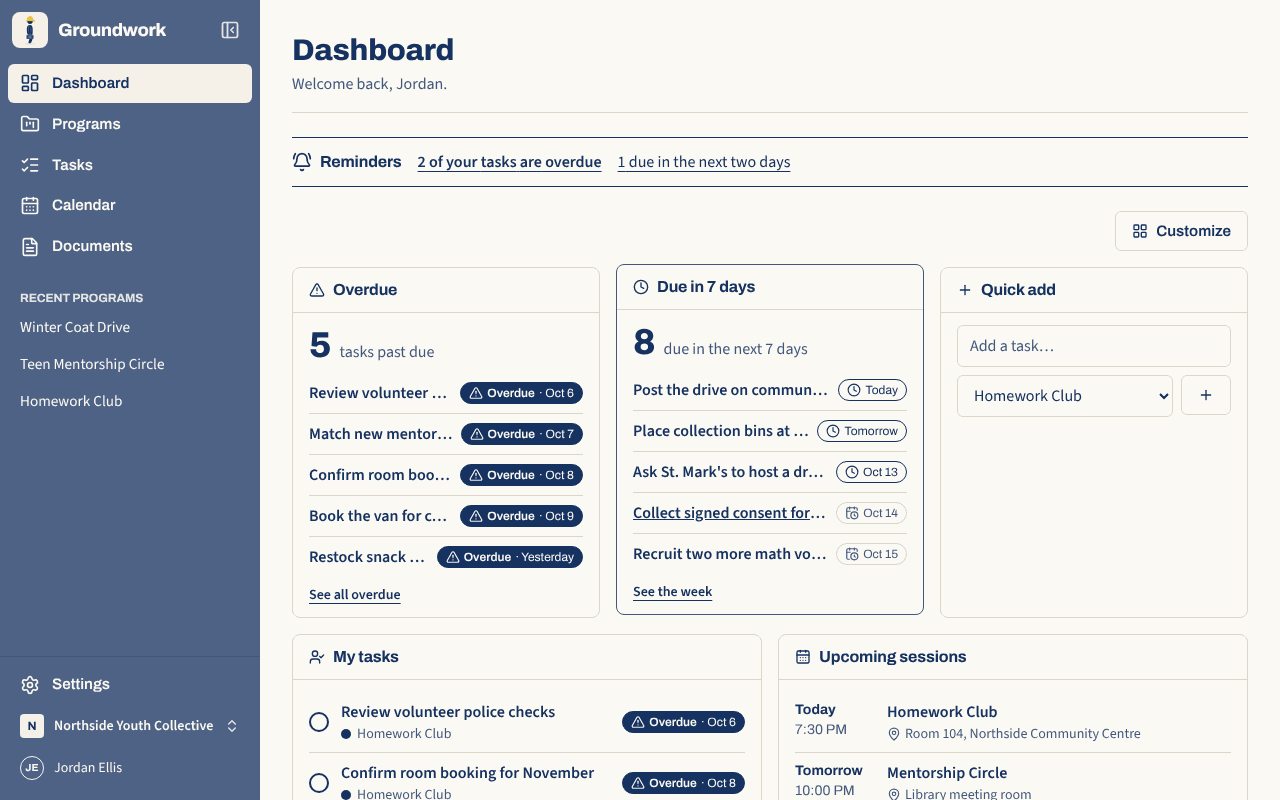The width and height of the screenshot is (1280, 800).
Task: Click the Customize button
Action: click(1181, 231)
